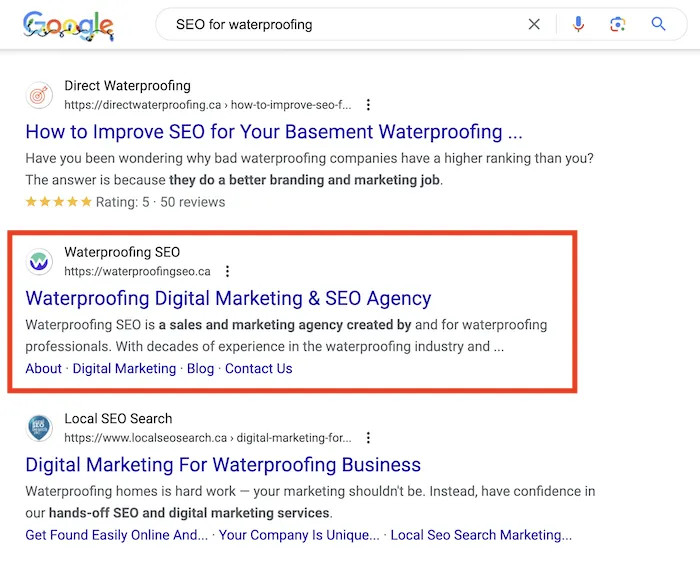Click Local SEO Search site favicon
The width and height of the screenshot is (700, 565).
pos(40,428)
